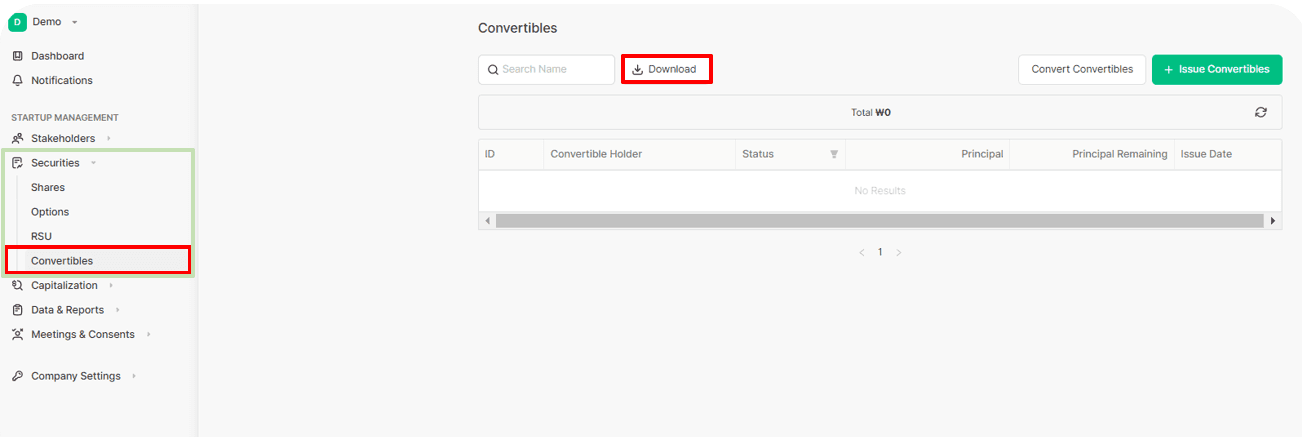The width and height of the screenshot is (1302, 437).
Task: Click the ID column header
Action: click(510, 154)
